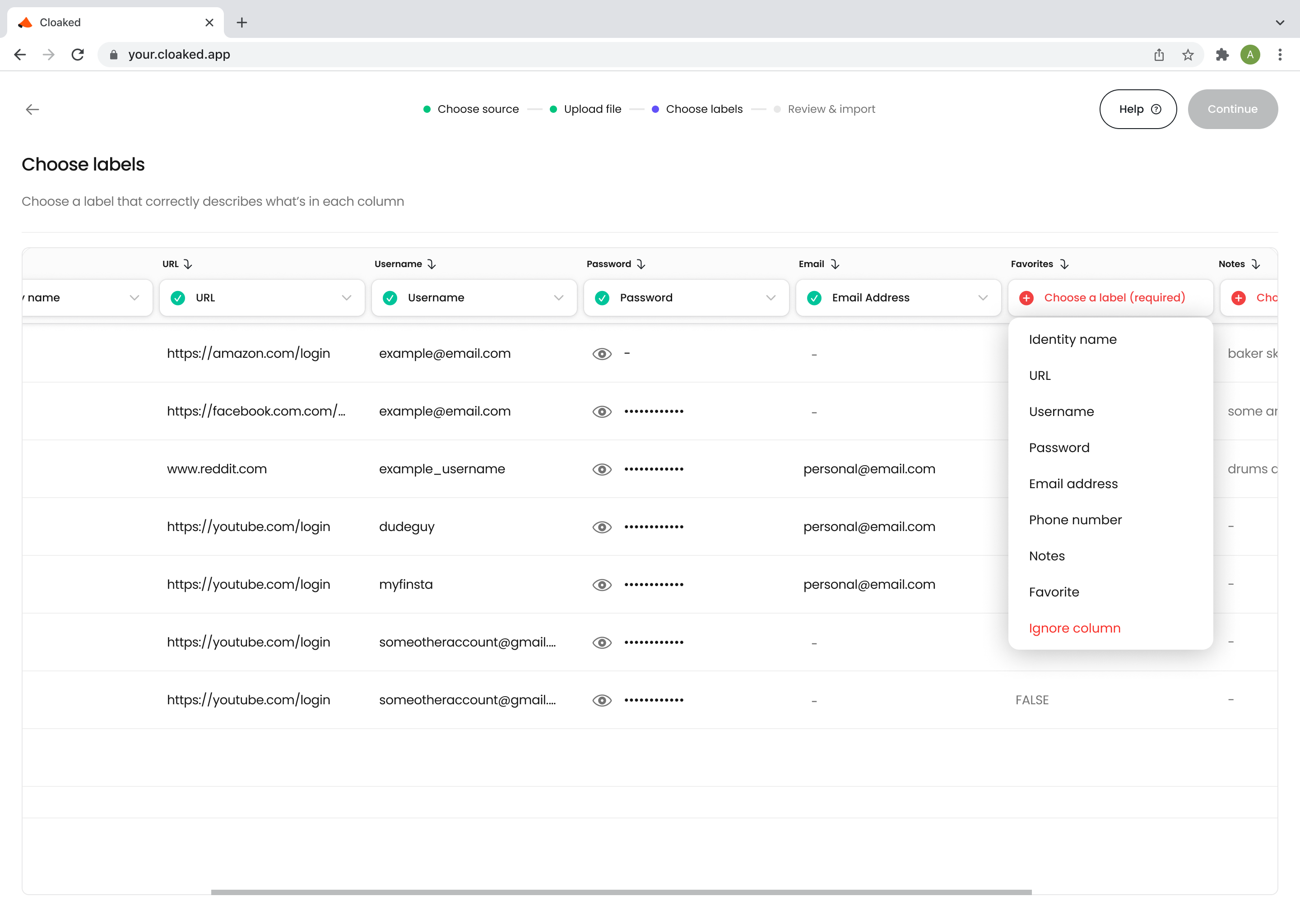The height and width of the screenshot is (924, 1300).
Task: Expand the Email Address label dropdown
Action: coord(898,298)
